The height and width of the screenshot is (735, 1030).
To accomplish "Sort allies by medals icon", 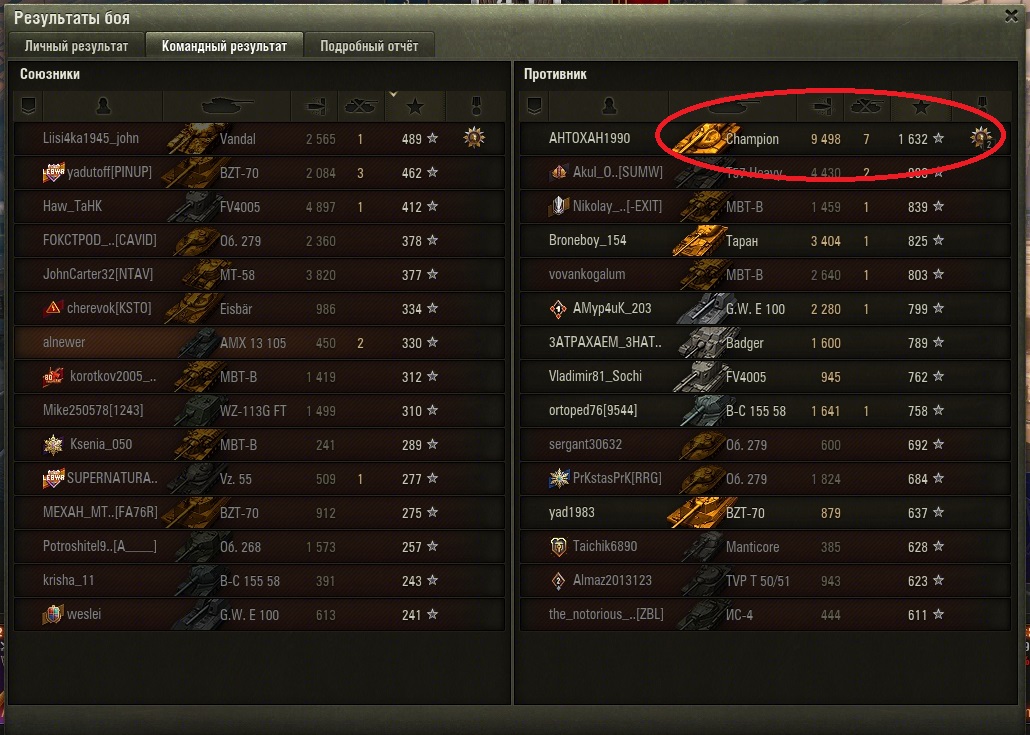I will coord(476,106).
